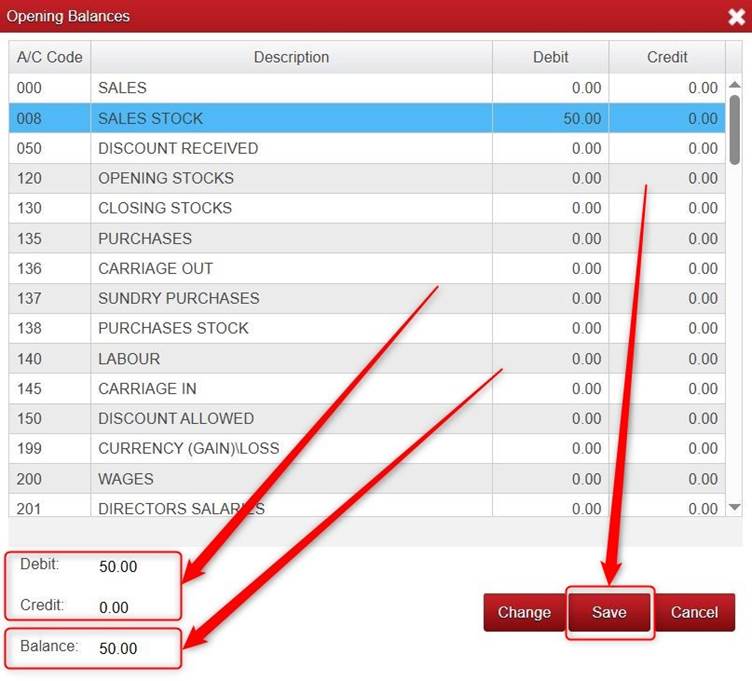Screen dimensions: 752x681
Task: Click the scroll down arrow of the list
Action: click(734, 506)
